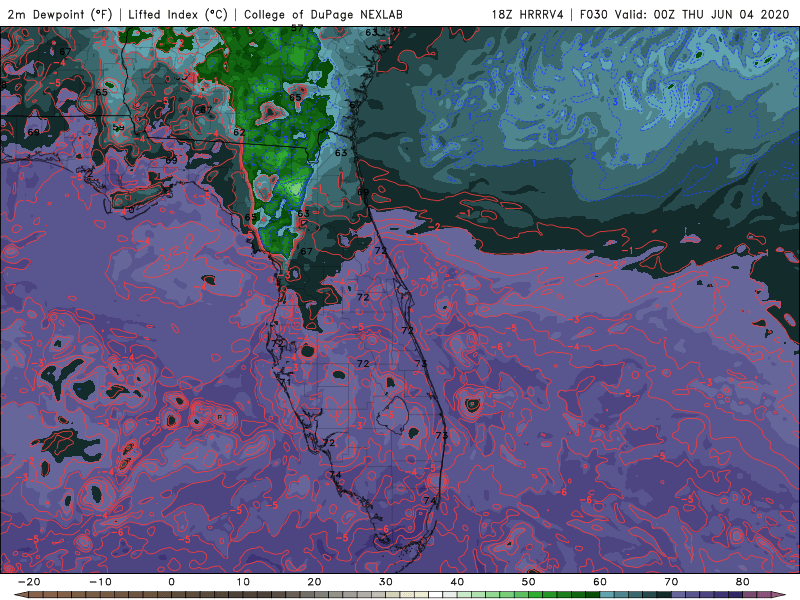The height and width of the screenshot is (600, 800).
Task: Select the 'College of DuPage NEXLAB' text
Action: tap(323, 15)
